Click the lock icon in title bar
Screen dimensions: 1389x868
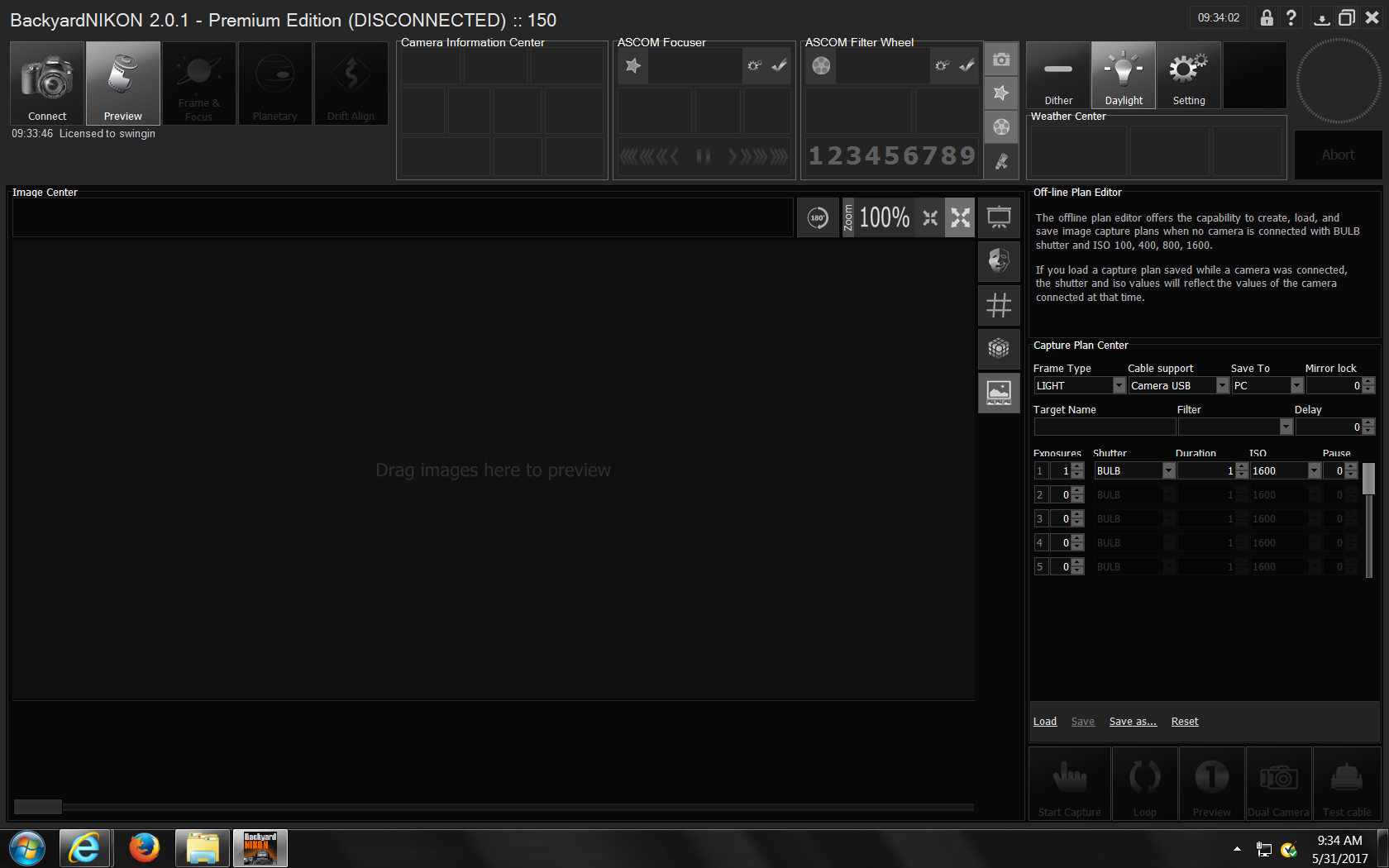(x=1266, y=18)
